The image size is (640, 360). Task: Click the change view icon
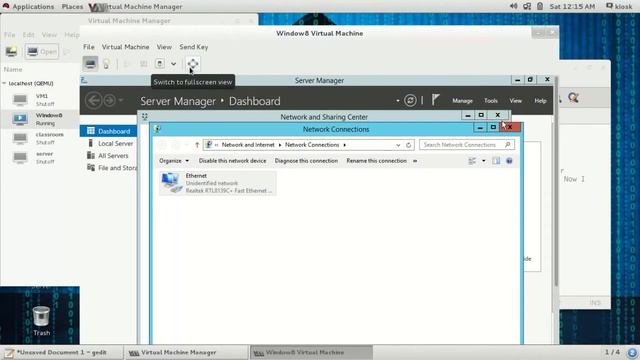coord(472,161)
